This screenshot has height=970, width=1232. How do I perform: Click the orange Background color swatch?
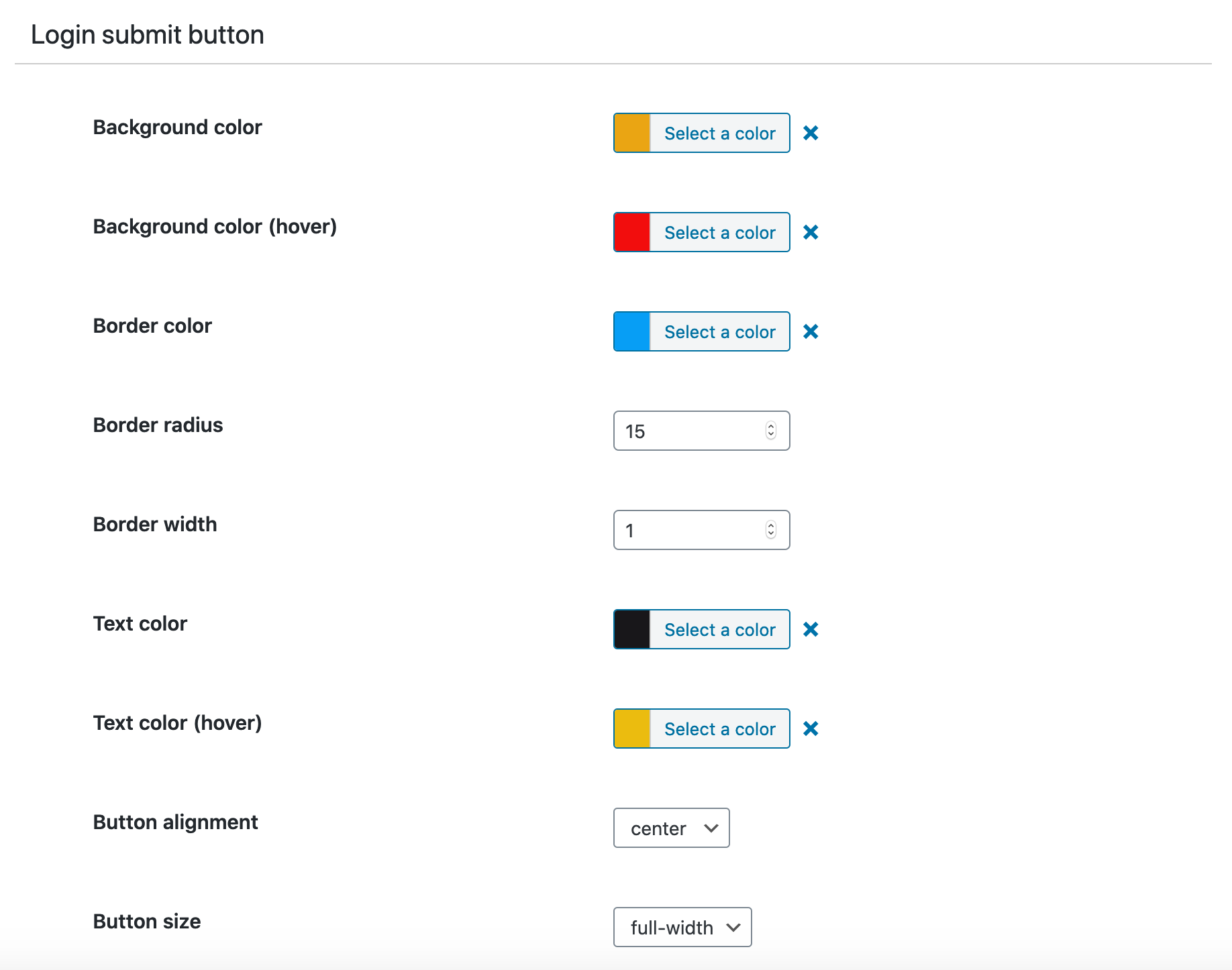[x=631, y=133]
